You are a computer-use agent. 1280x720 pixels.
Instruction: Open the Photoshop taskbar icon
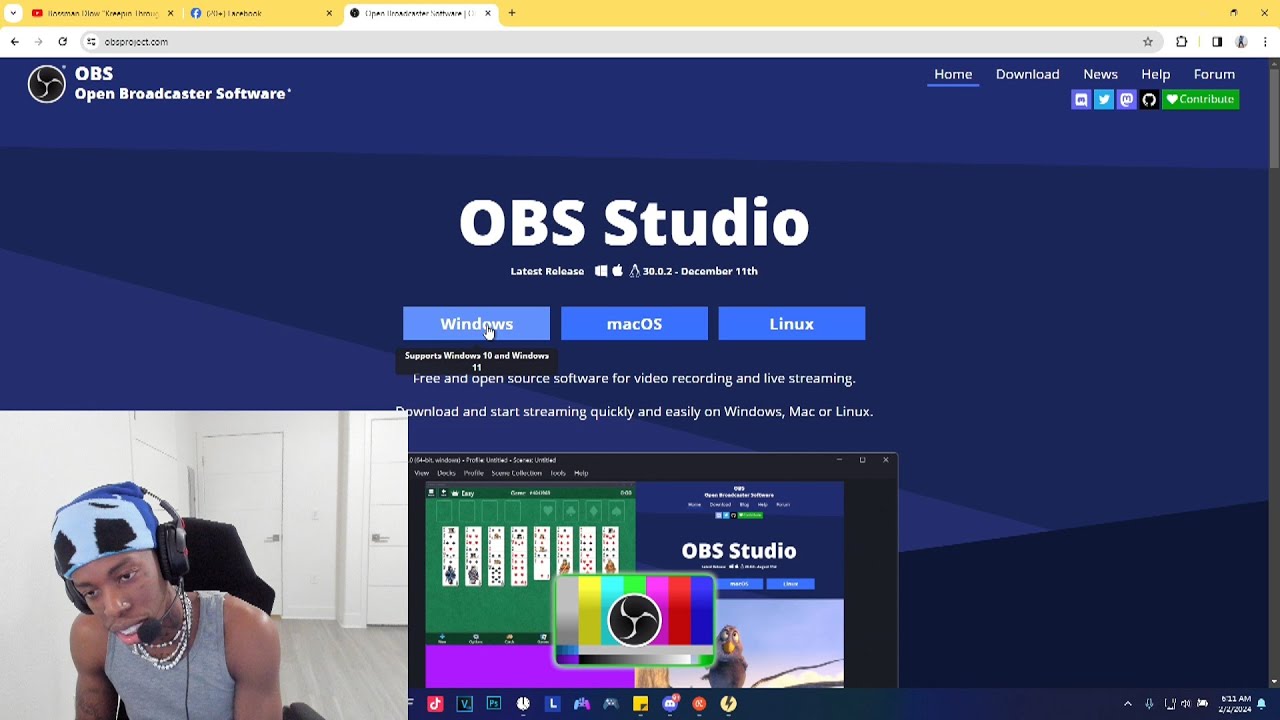point(493,704)
